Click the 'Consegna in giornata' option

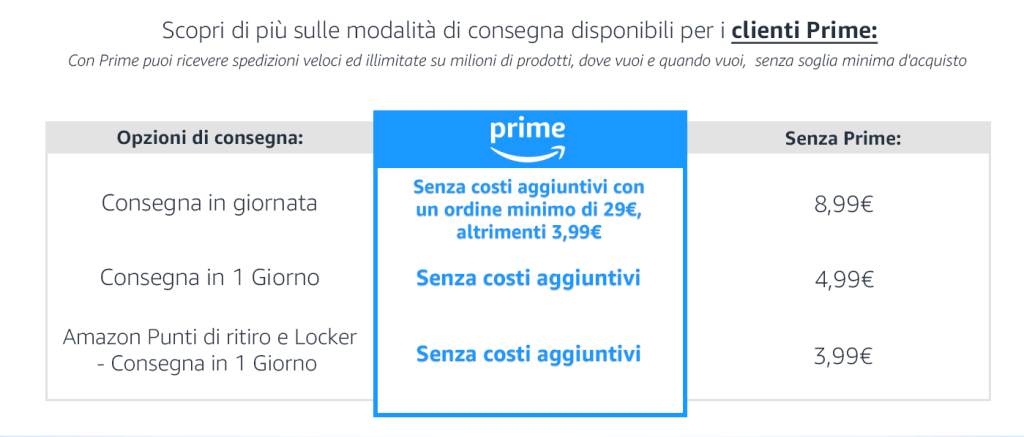click(210, 203)
